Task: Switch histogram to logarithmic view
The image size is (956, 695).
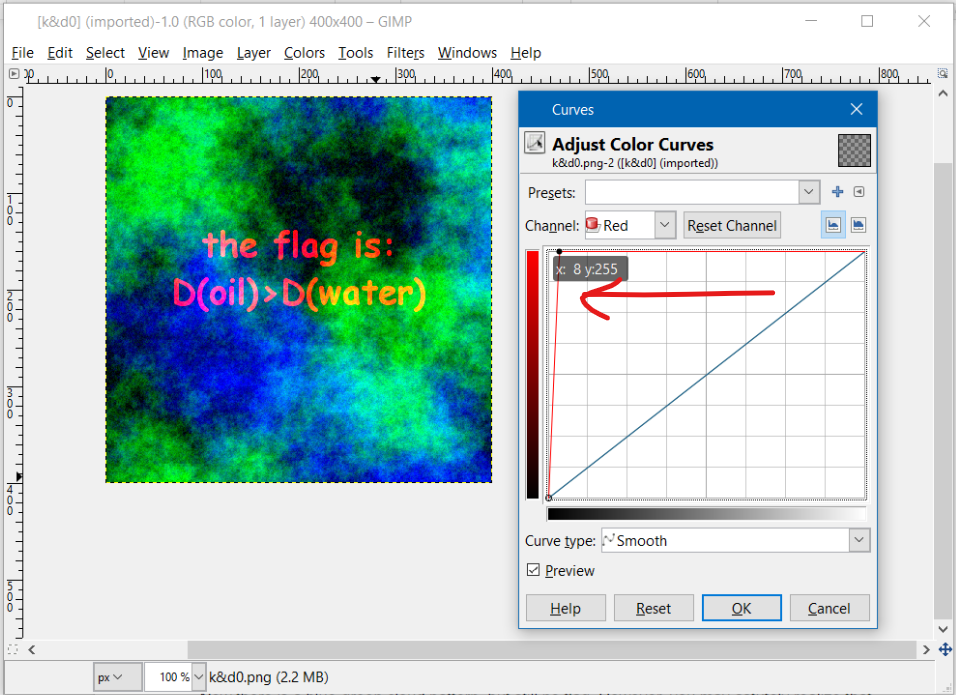Action: (x=858, y=225)
